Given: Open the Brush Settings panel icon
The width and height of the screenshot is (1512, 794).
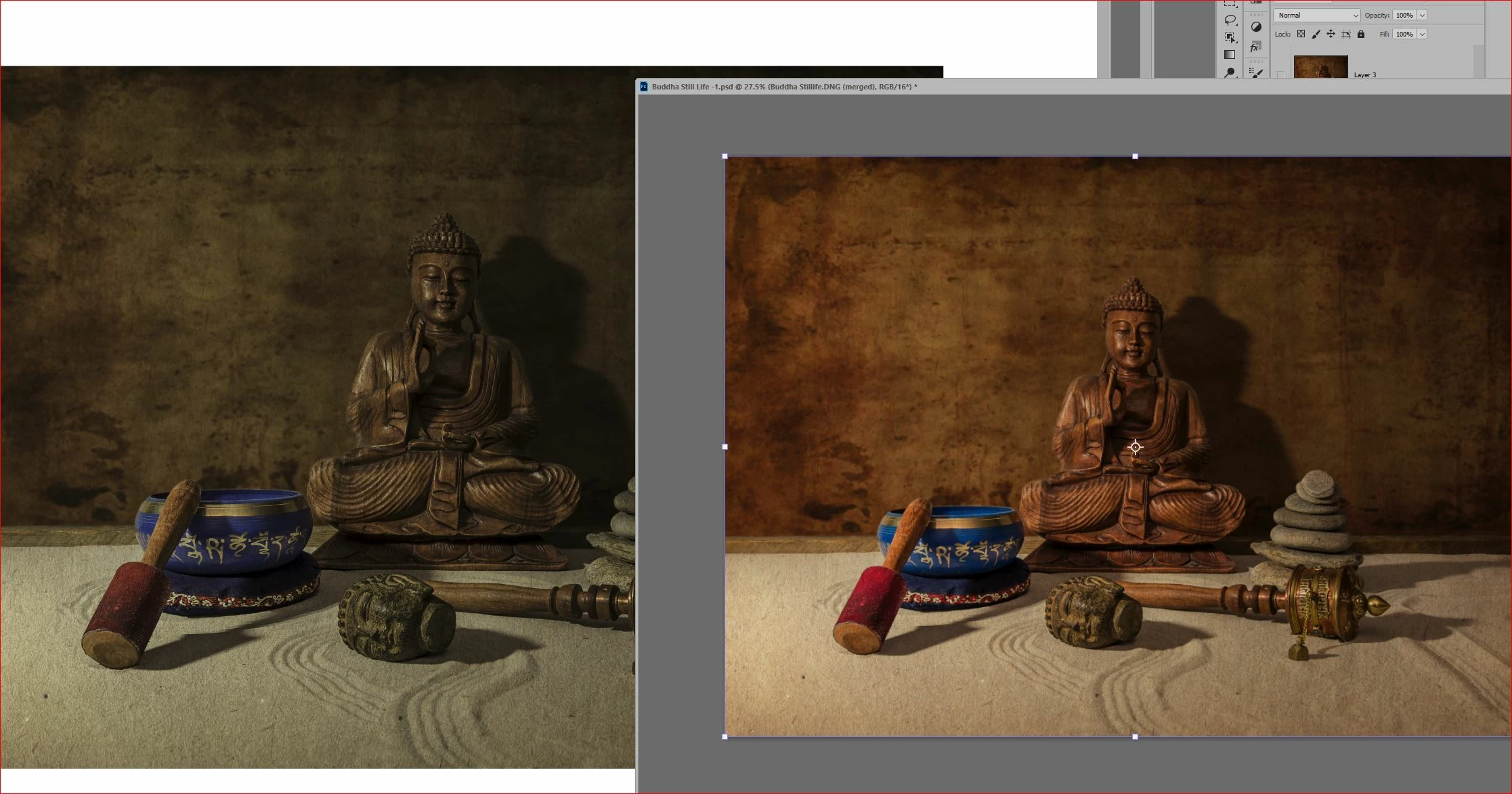Looking at the screenshot, I should point(1256,72).
